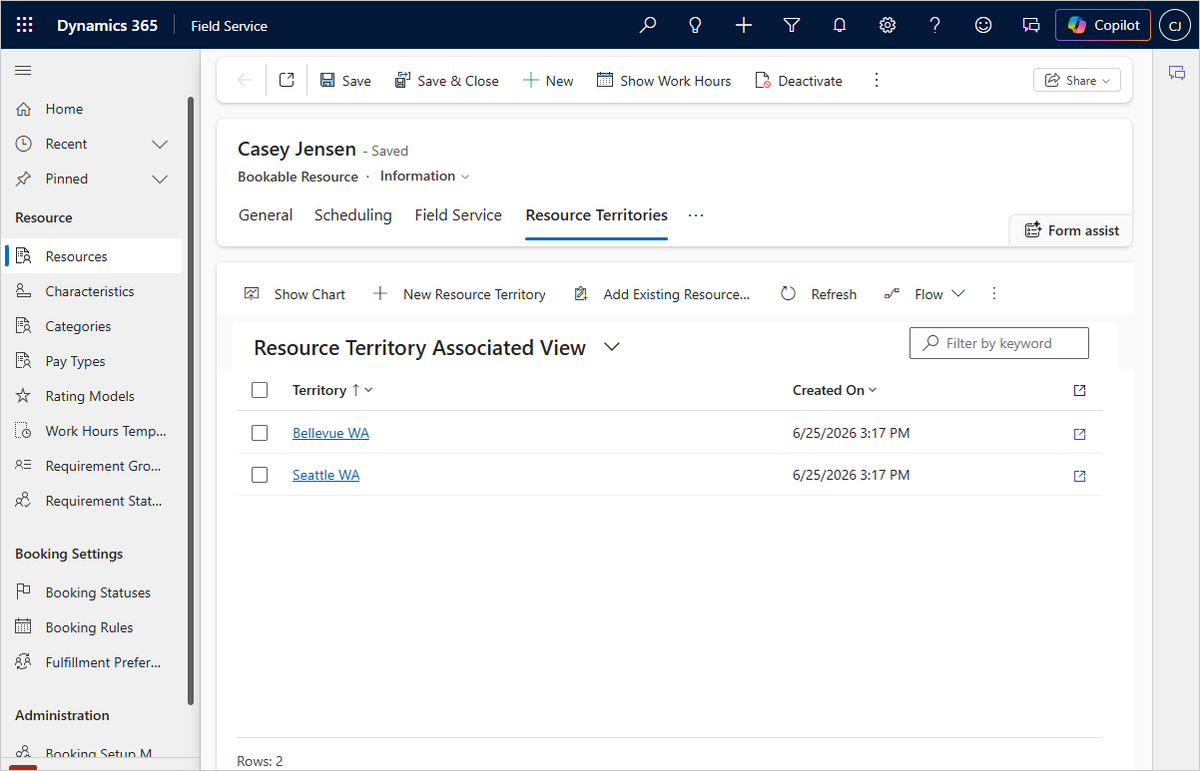Open Form assist

pos(1072,230)
